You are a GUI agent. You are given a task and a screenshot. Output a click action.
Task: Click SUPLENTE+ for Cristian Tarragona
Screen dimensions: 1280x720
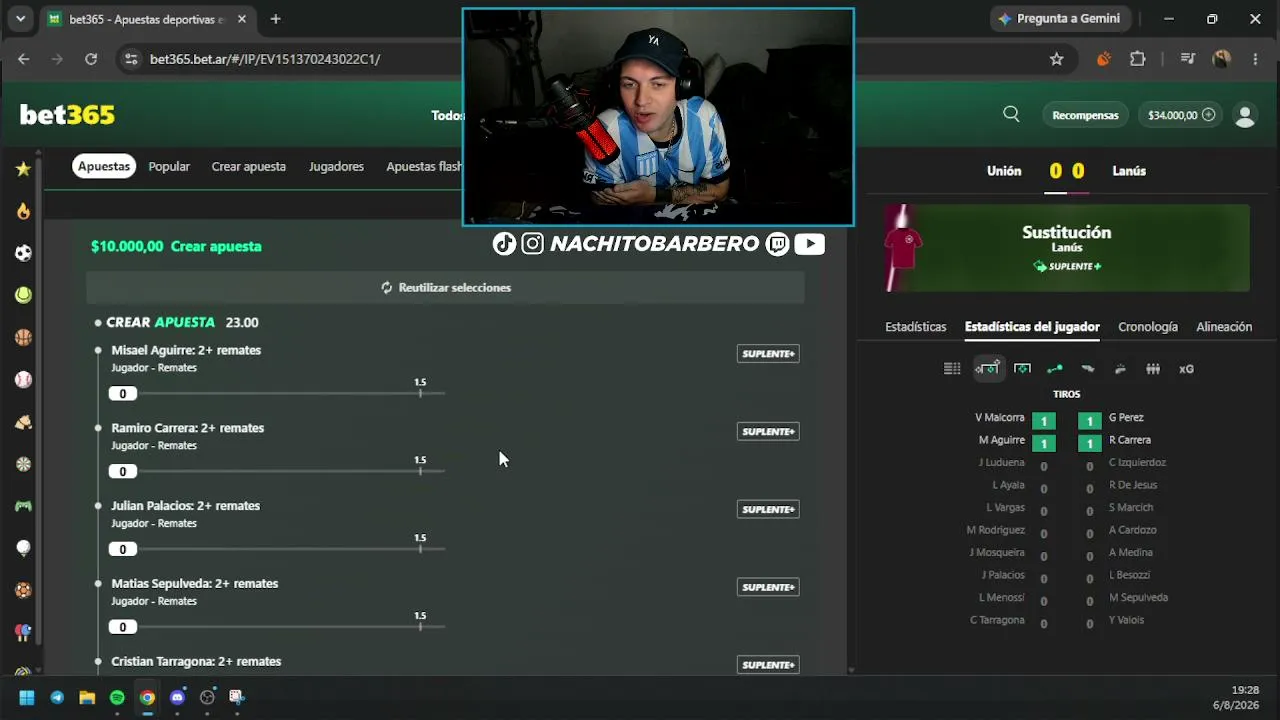[x=768, y=665]
